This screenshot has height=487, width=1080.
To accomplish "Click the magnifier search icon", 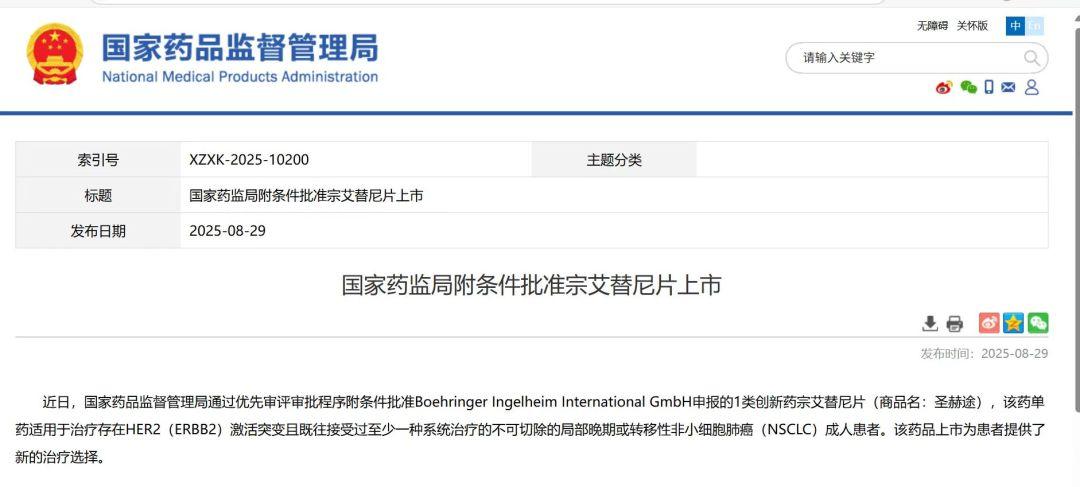I will [1032, 58].
